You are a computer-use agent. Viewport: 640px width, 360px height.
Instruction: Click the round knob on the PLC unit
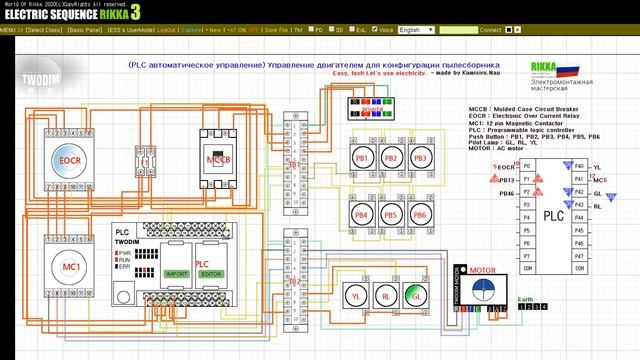tap(123, 296)
